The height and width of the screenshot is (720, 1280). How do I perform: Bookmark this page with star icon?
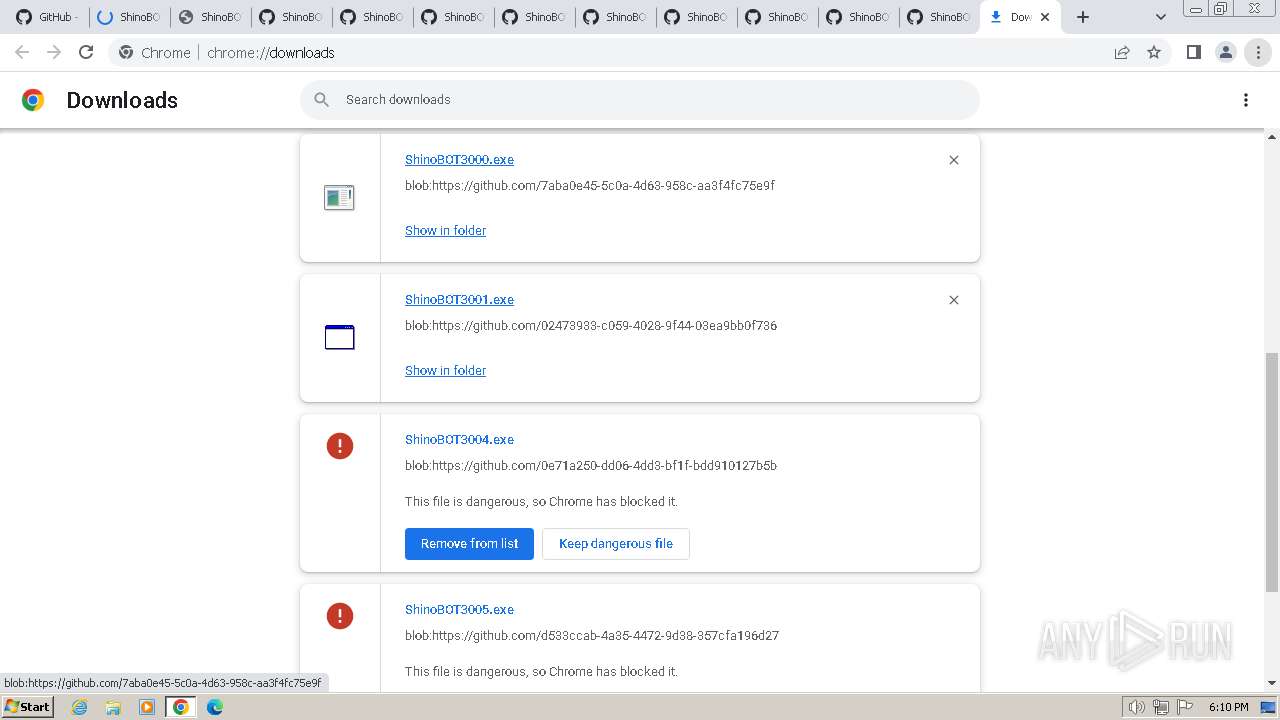point(1154,53)
